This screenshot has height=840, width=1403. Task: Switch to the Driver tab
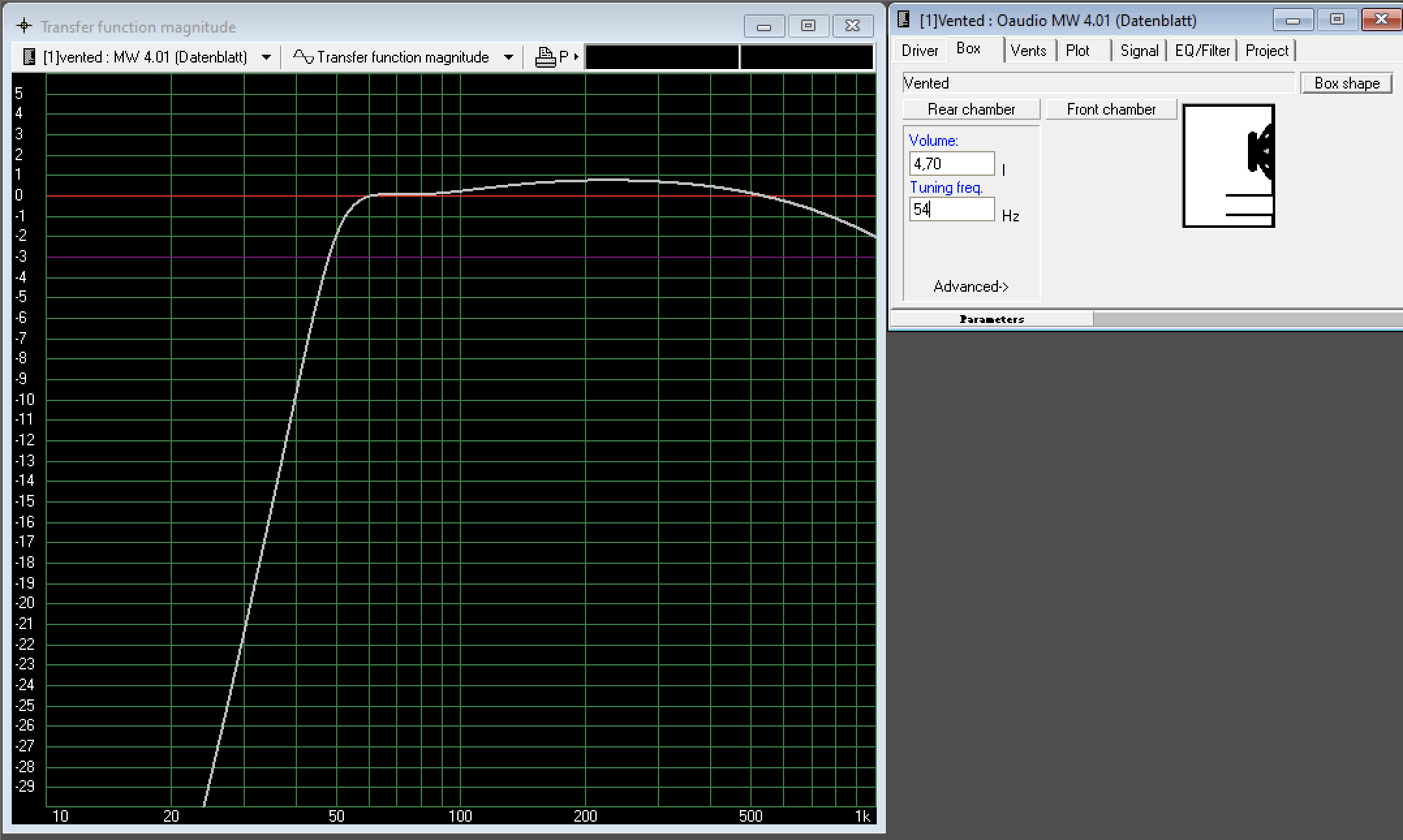click(920, 51)
